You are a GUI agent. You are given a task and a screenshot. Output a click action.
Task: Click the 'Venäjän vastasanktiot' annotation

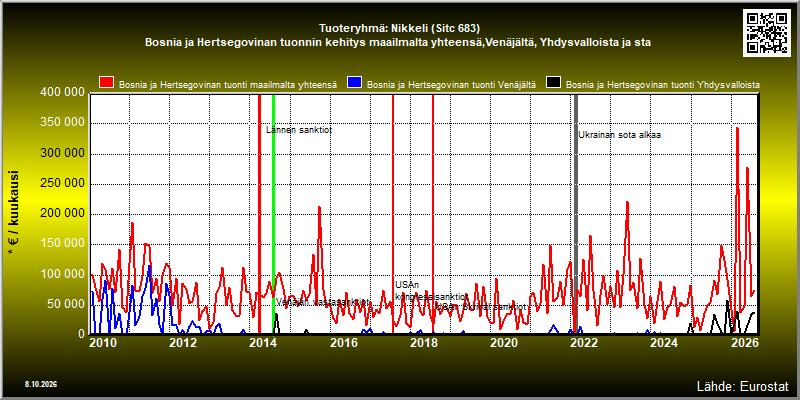pos(322,302)
